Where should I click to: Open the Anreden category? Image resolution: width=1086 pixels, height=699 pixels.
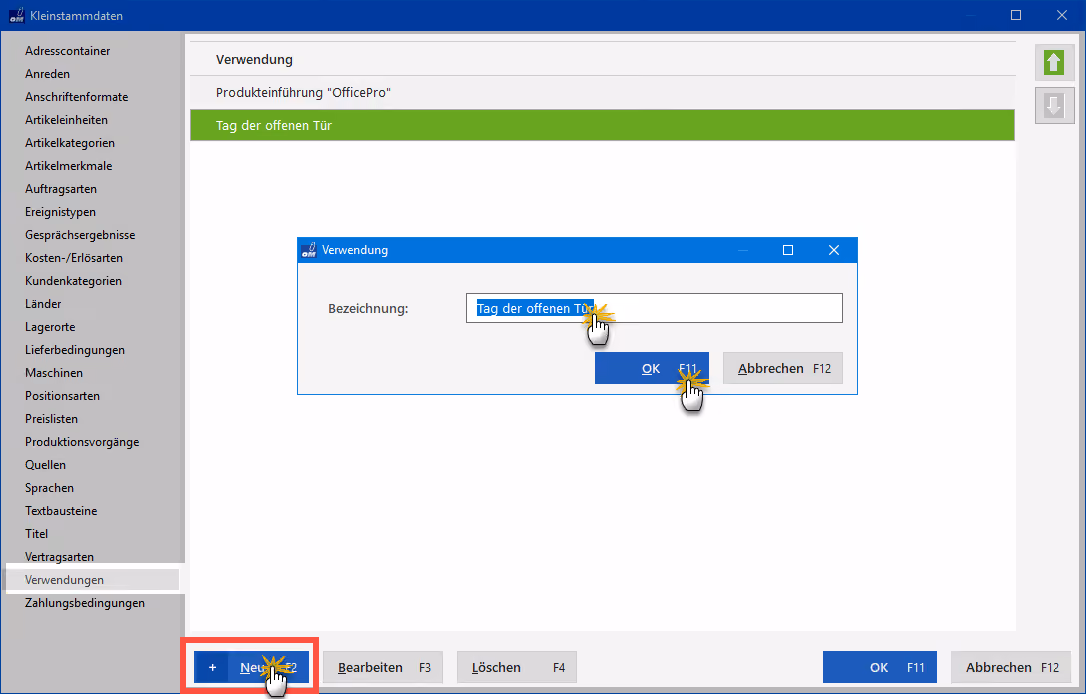pyautogui.click(x=47, y=73)
